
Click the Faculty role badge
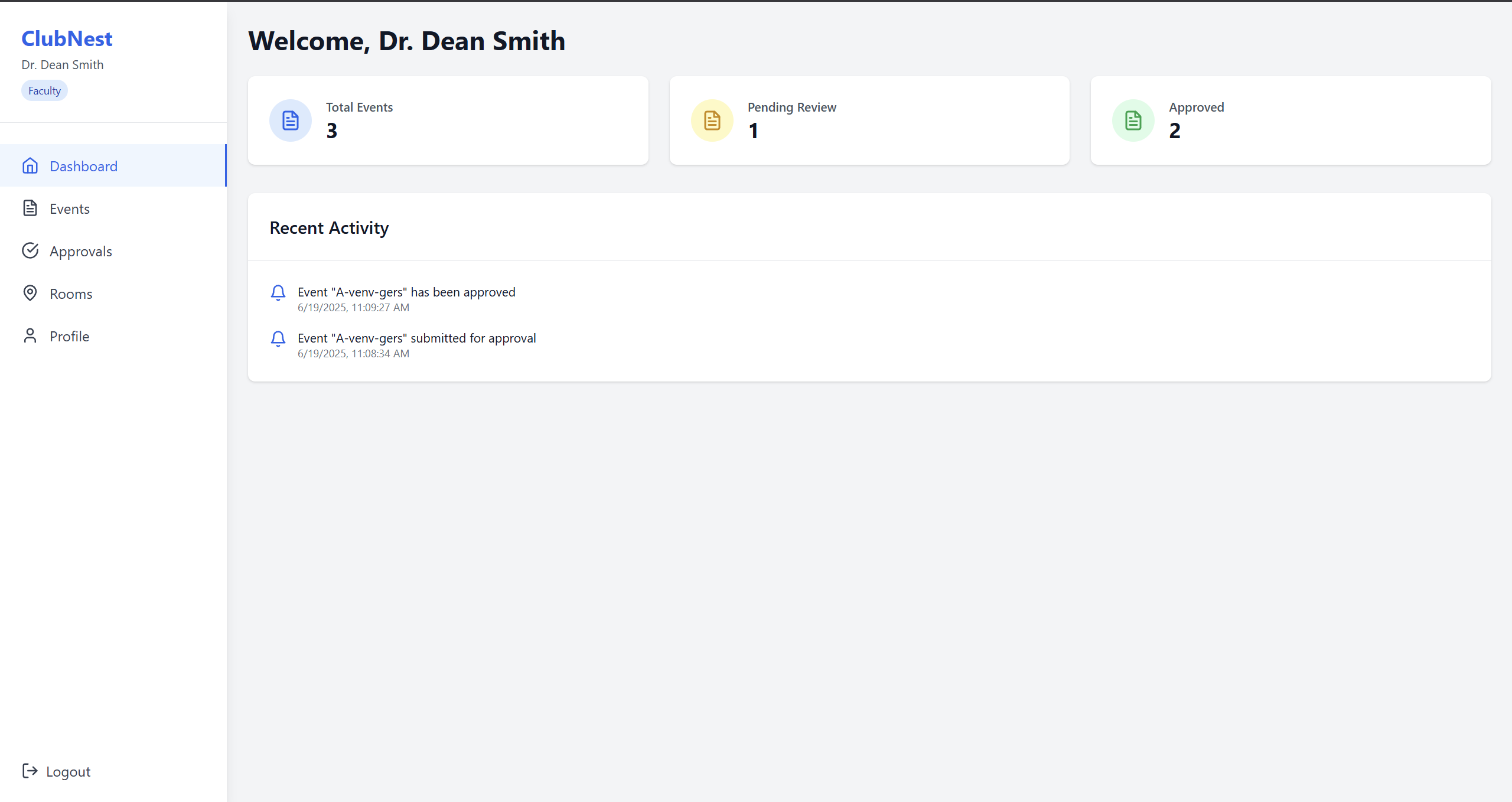[44, 91]
